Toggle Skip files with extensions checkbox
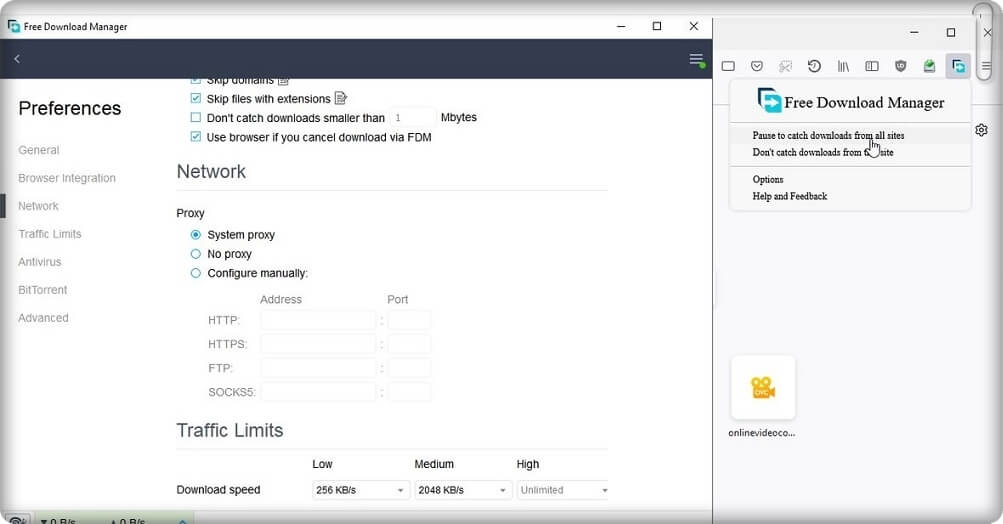 (196, 98)
